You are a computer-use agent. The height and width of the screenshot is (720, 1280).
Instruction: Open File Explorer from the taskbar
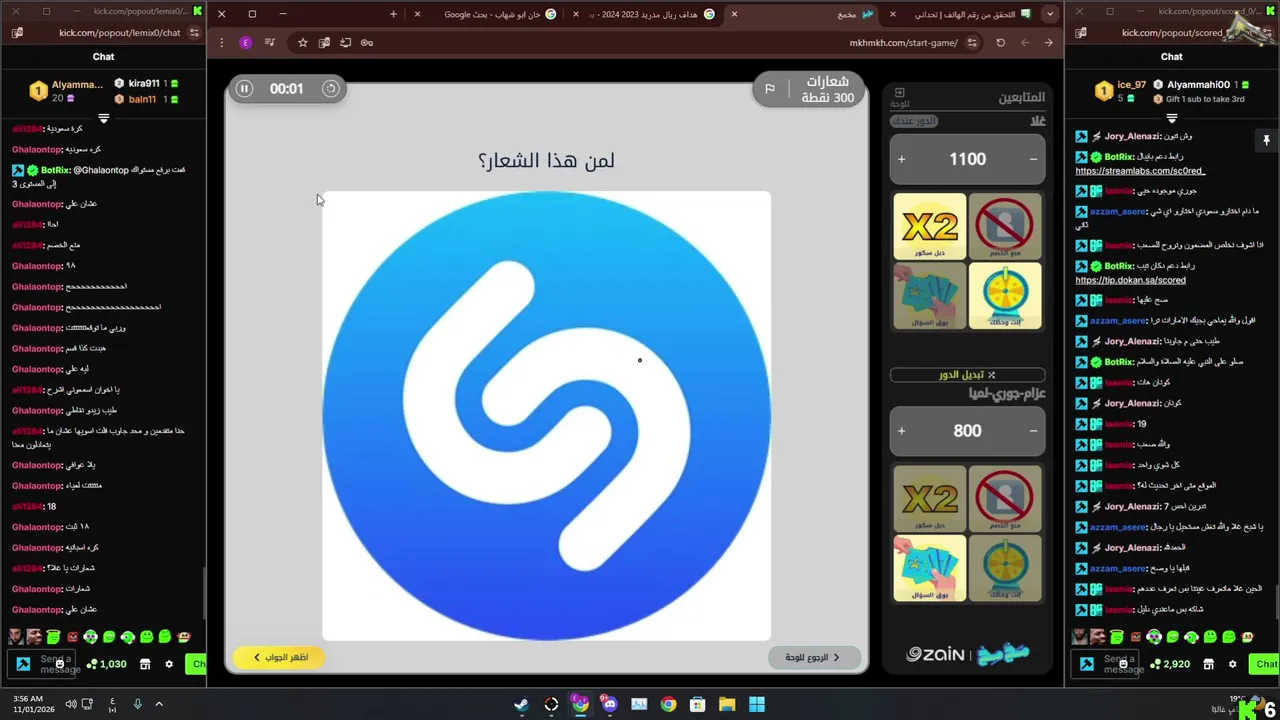727,704
